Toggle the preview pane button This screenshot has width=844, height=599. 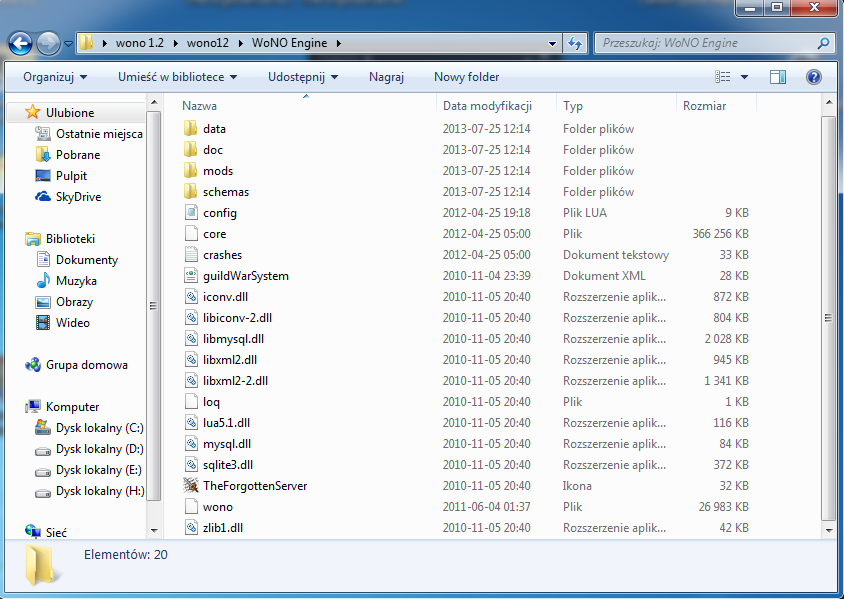[778, 77]
